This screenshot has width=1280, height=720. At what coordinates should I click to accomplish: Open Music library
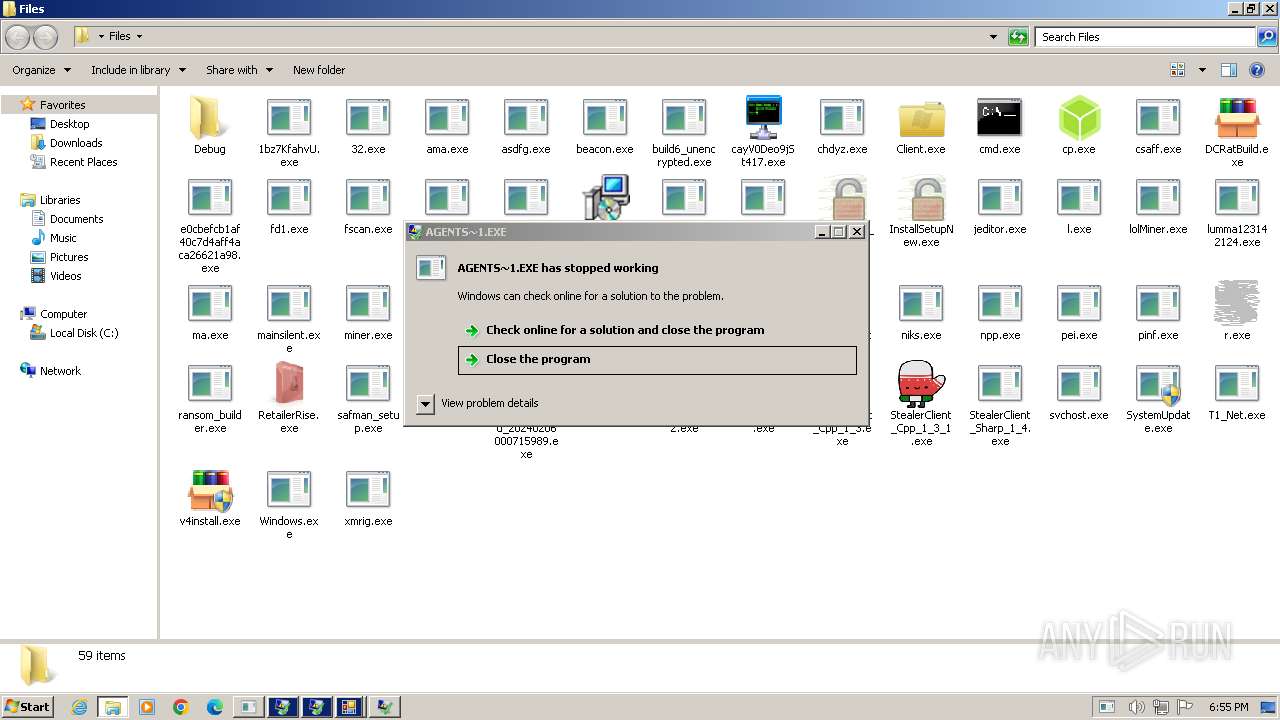(x=63, y=238)
